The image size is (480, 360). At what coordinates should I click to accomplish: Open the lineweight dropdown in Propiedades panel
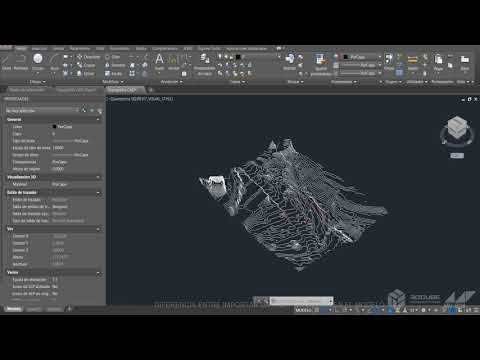click(361, 65)
